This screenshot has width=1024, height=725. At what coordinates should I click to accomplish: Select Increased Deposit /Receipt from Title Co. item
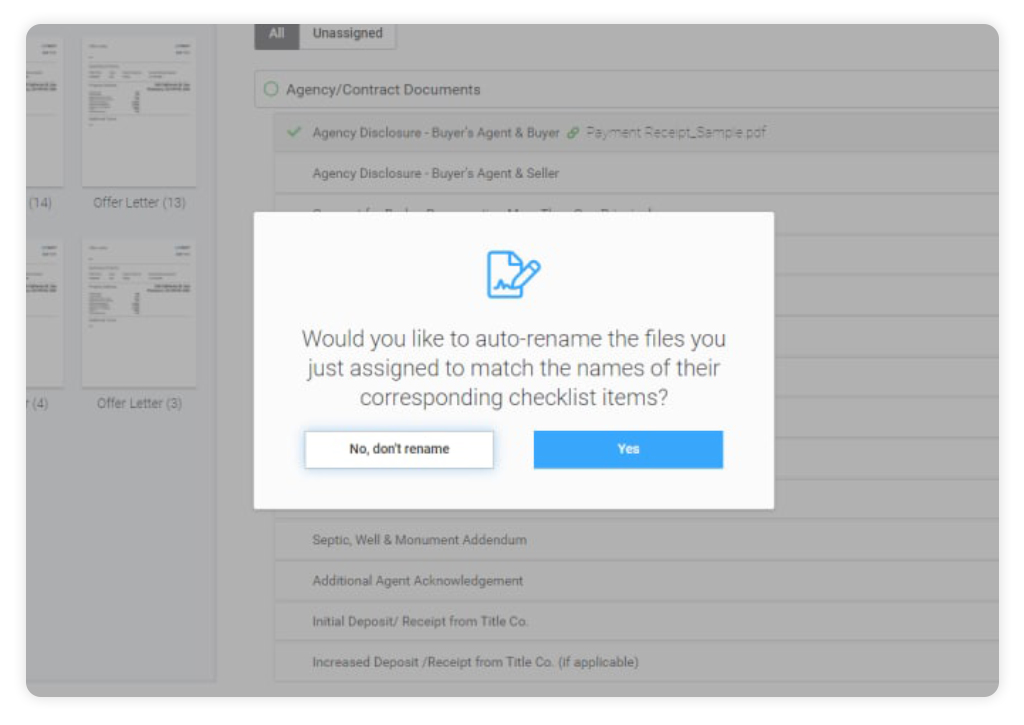coord(474,662)
